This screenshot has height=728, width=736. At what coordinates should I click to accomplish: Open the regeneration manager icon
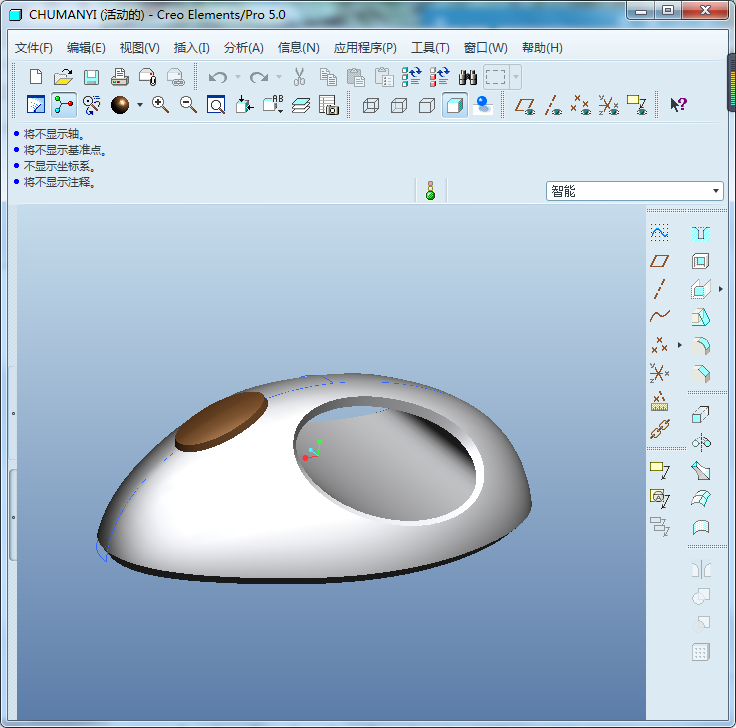point(440,77)
